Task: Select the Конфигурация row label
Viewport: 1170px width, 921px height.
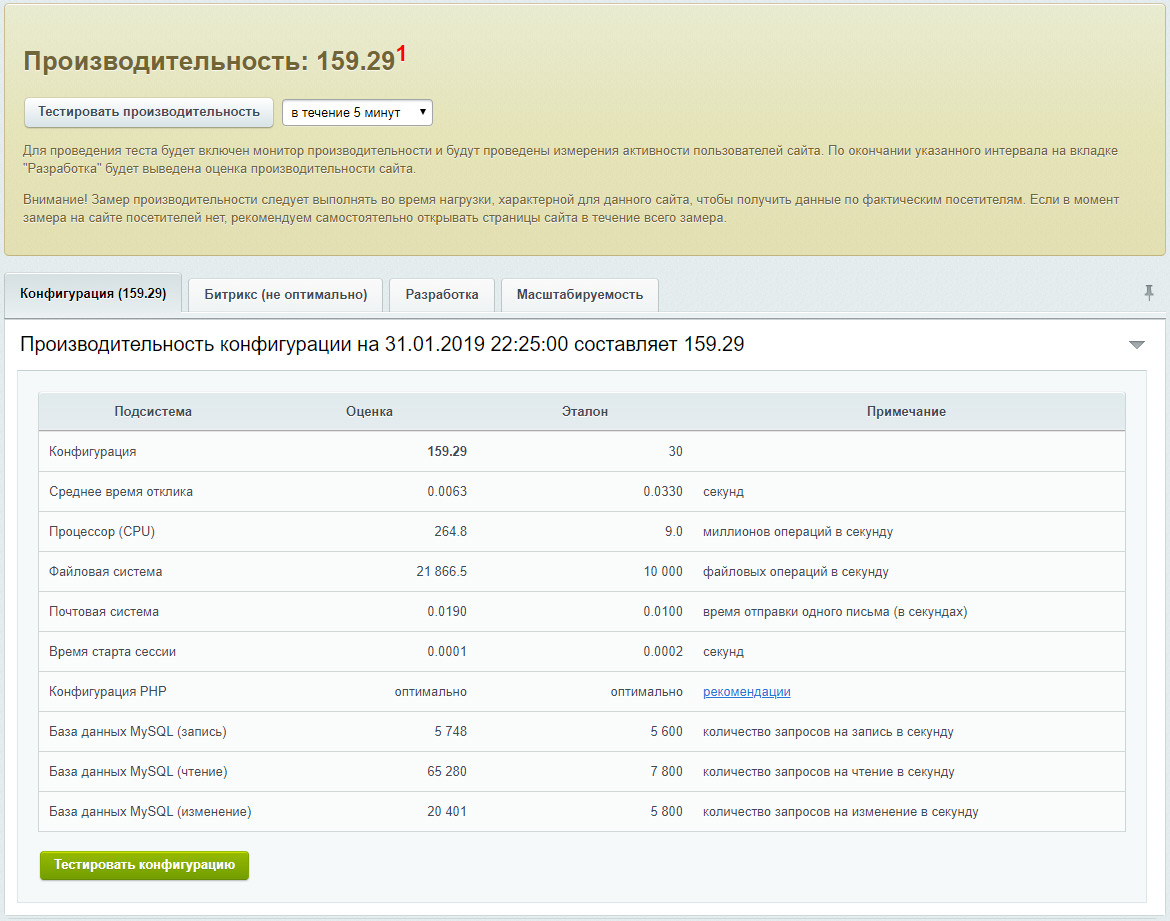Action: tap(93, 452)
